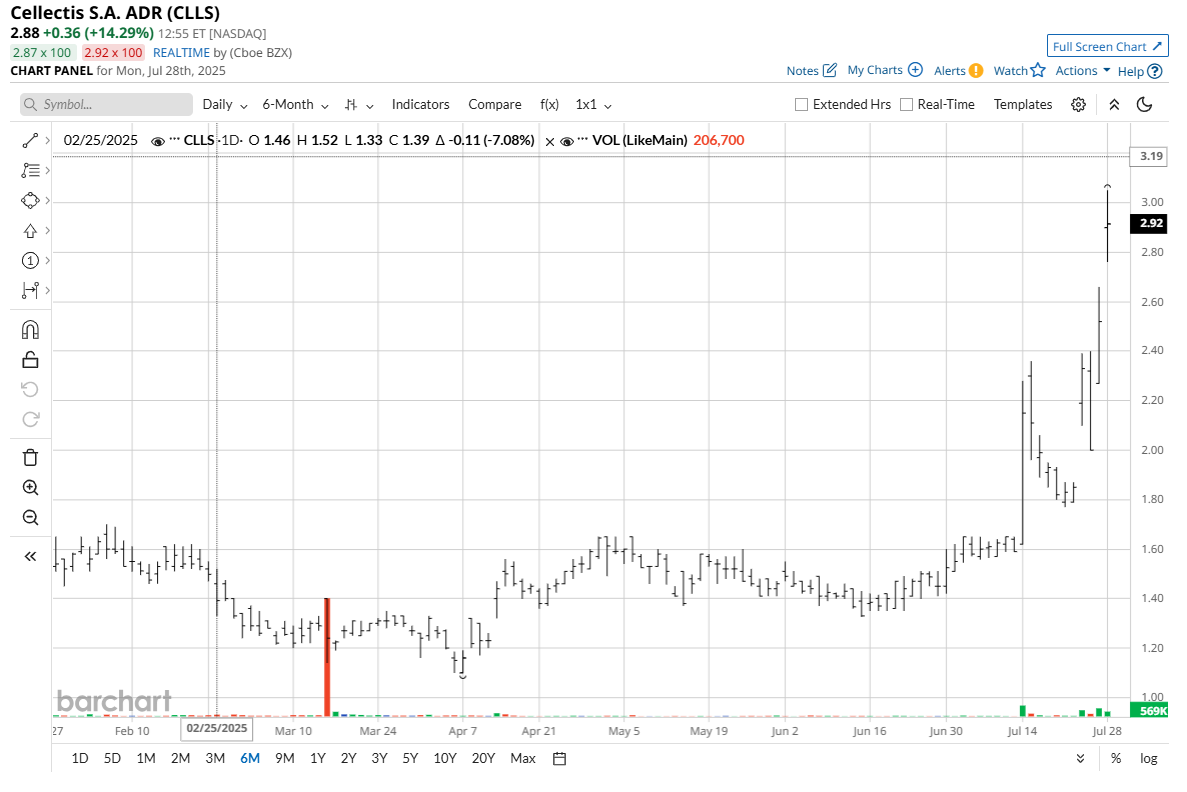Toggle percent scale on the price axis
This screenshot has width=1187, height=792.
click(1116, 759)
